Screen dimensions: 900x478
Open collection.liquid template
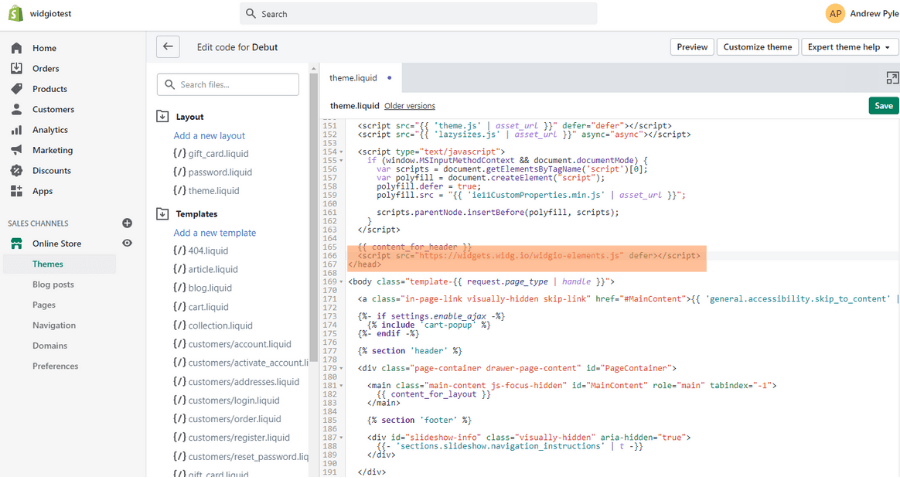coord(212,325)
